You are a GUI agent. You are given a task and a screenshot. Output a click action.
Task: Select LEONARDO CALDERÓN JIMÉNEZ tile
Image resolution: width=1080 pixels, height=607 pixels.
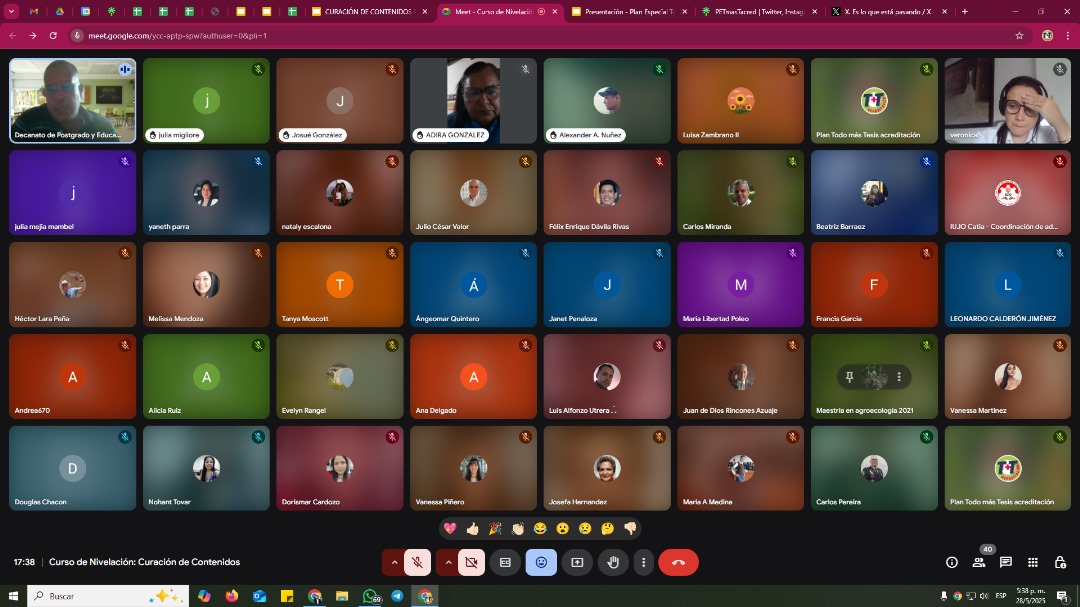coord(1008,285)
